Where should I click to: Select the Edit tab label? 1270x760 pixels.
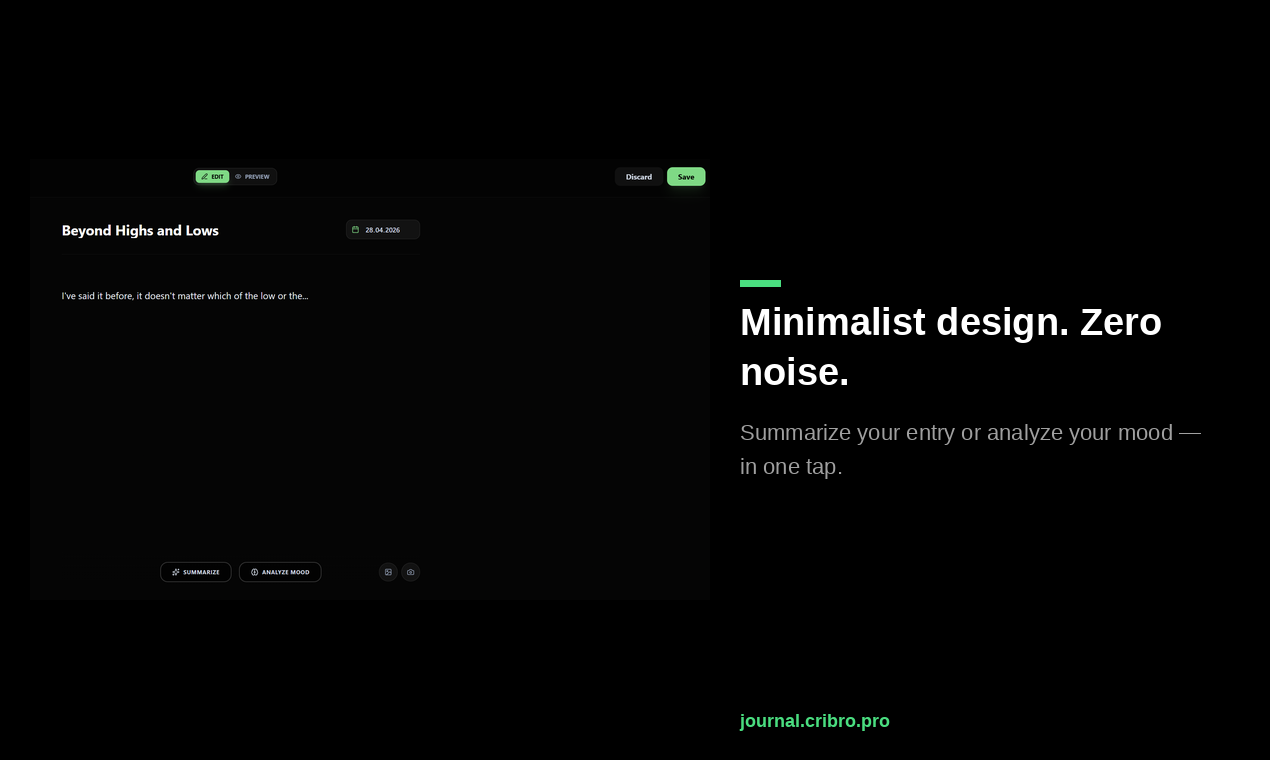[x=218, y=176]
